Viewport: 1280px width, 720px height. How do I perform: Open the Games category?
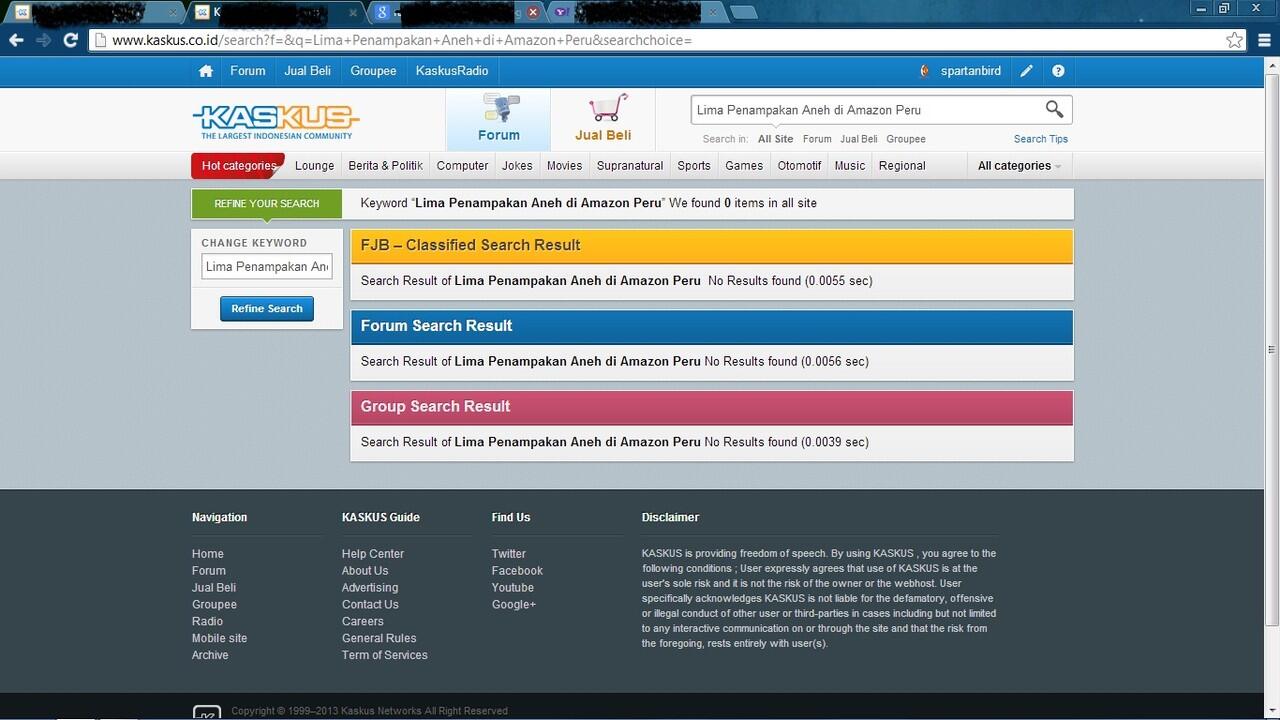(x=744, y=166)
